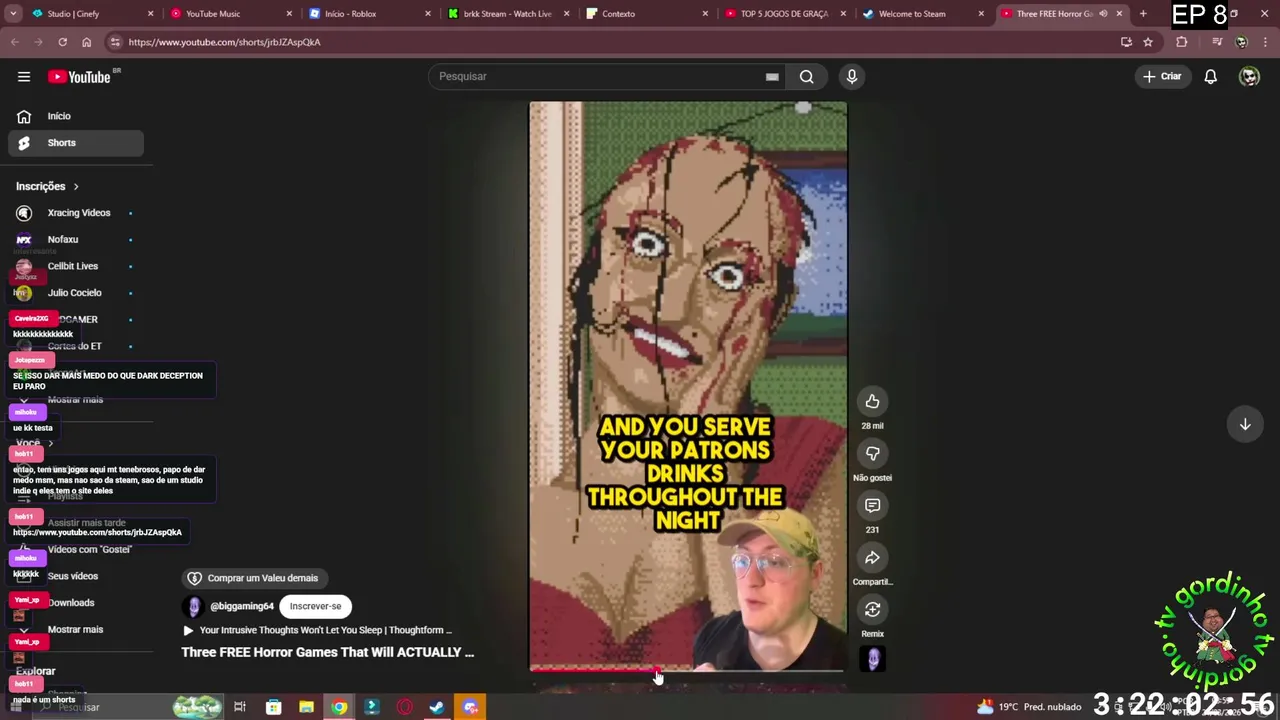Expand the Inscrições section chevron
This screenshot has width=1280, height=720.
coord(75,186)
